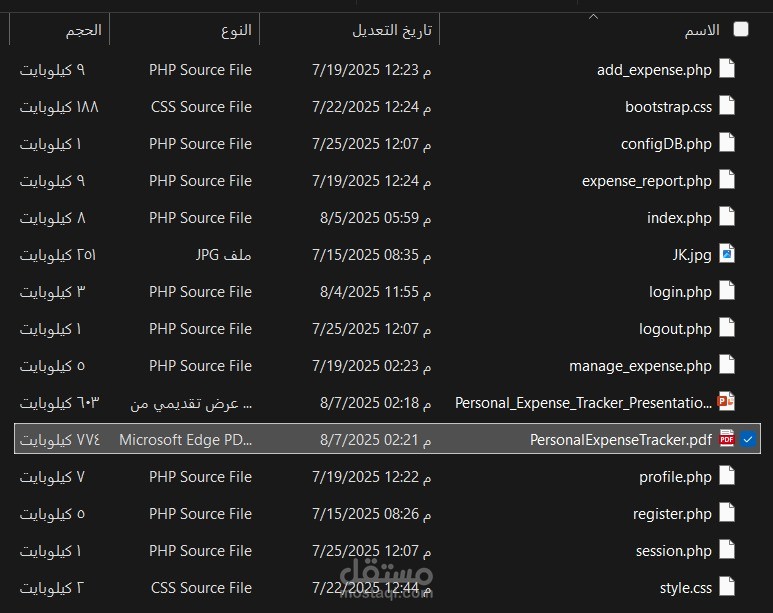773x613 pixels.
Task: Click the add_expense.php file icon
Action: coord(727,69)
